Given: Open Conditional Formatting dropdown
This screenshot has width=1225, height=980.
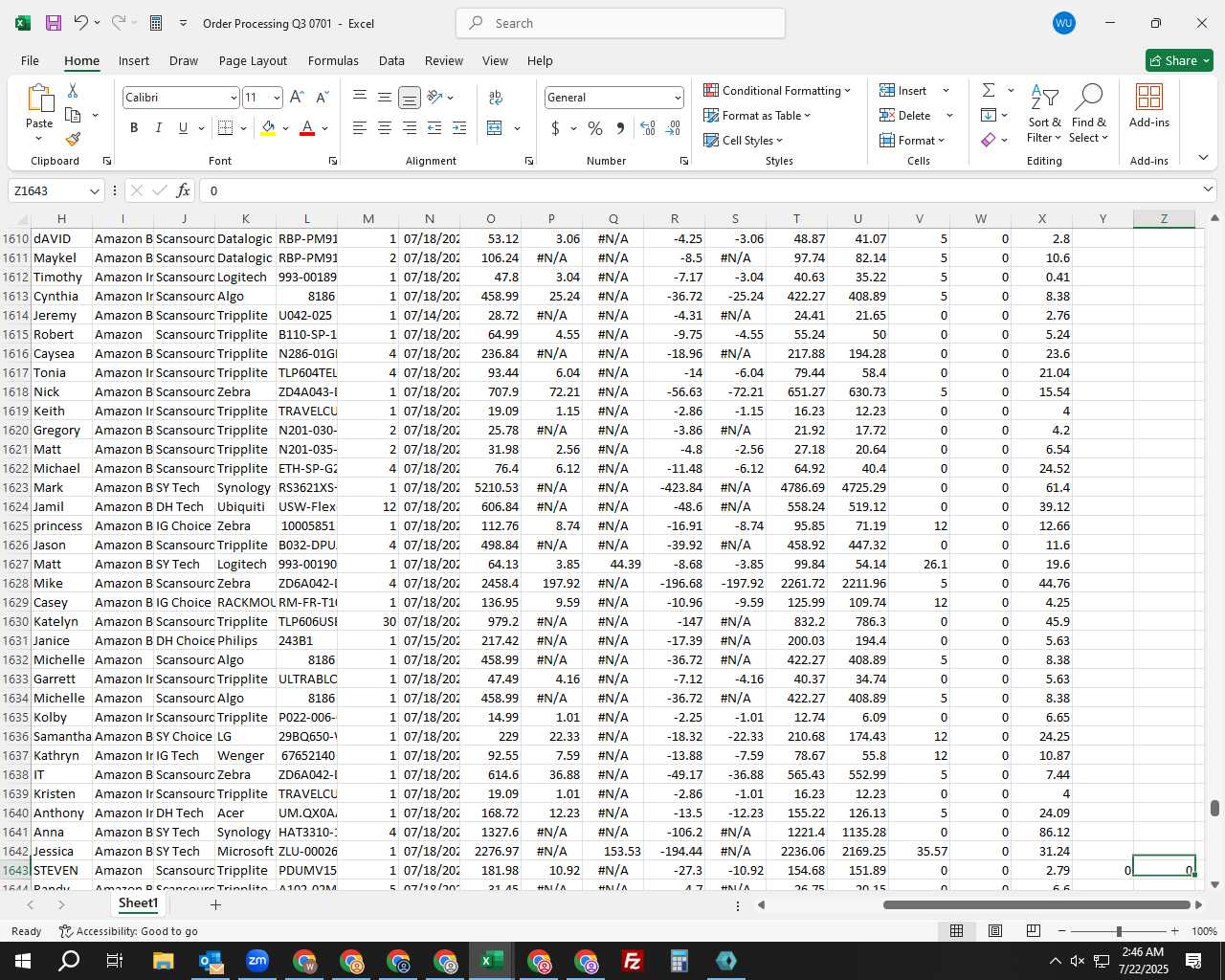Looking at the screenshot, I should (x=777, y=90).
